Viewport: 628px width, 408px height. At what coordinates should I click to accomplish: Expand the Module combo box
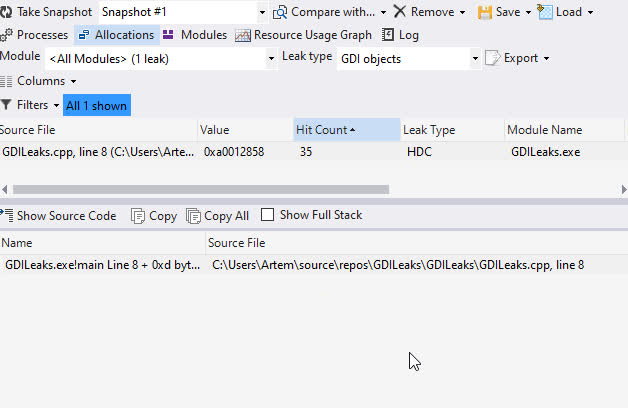click(271, 58)
